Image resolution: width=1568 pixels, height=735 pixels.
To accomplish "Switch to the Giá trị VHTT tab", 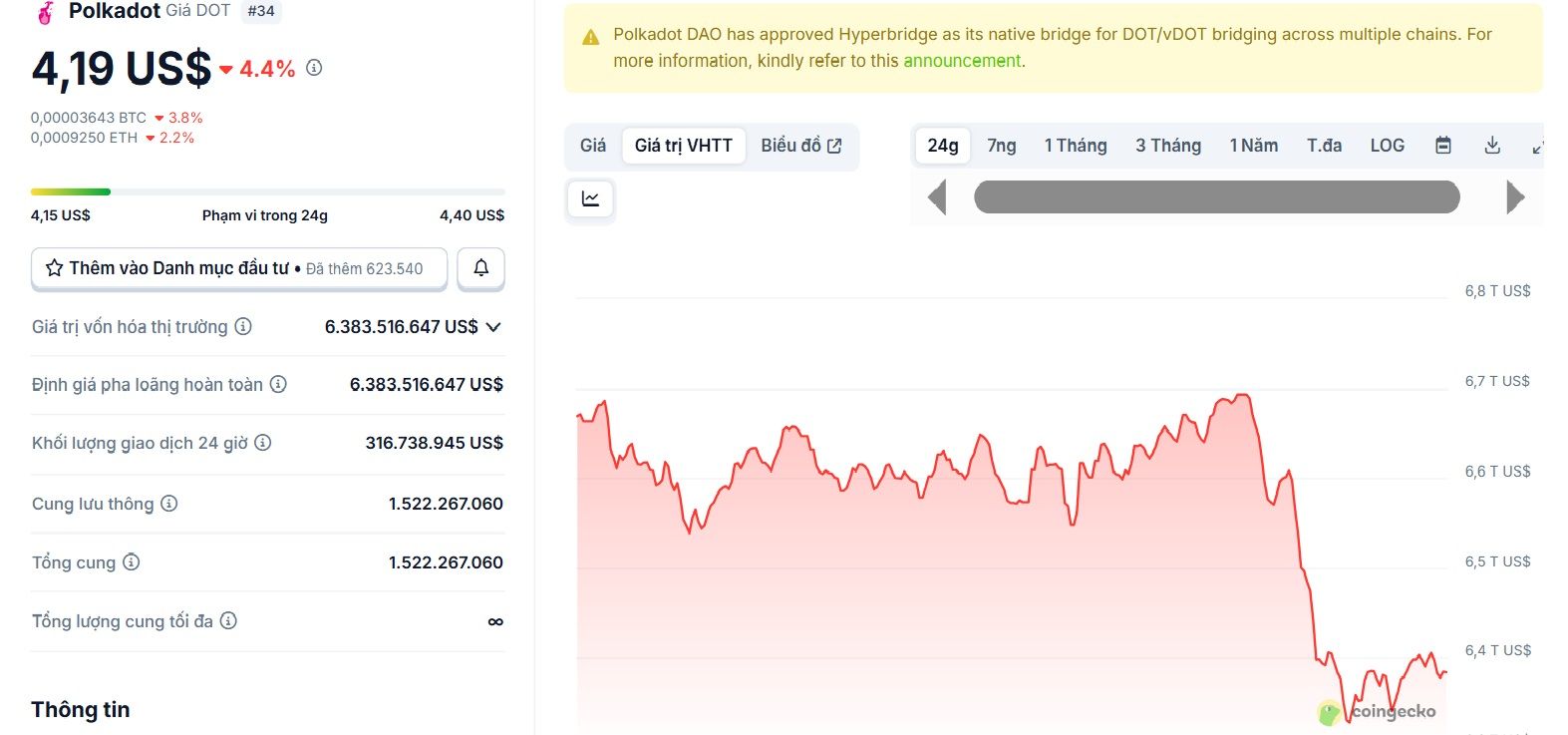I will (x=684, y=146).
